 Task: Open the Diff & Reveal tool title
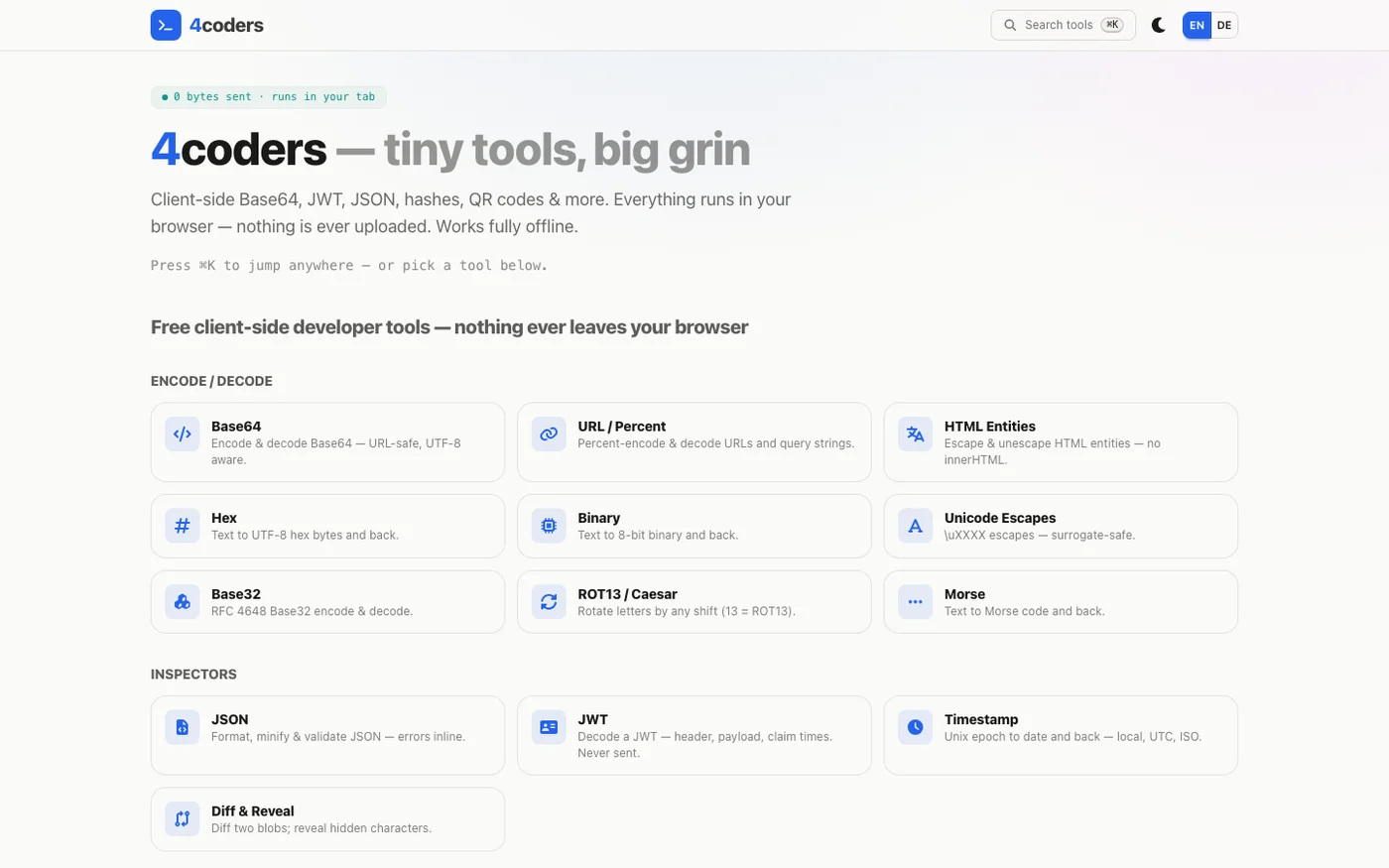pos(253,811)
